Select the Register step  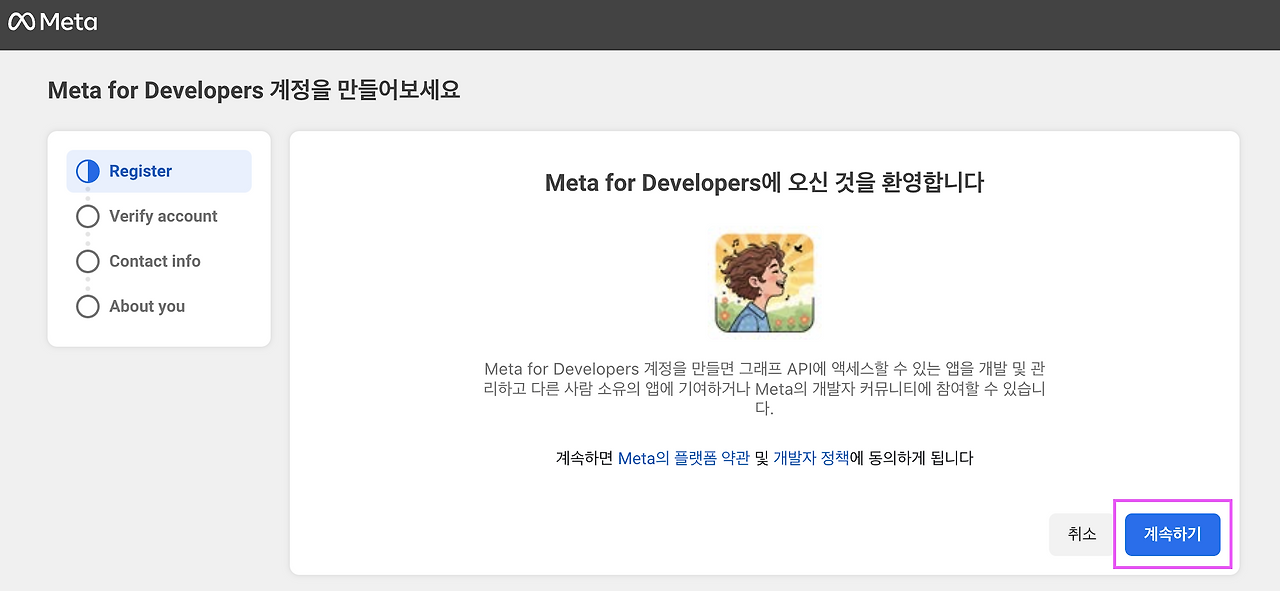(159, 171)
